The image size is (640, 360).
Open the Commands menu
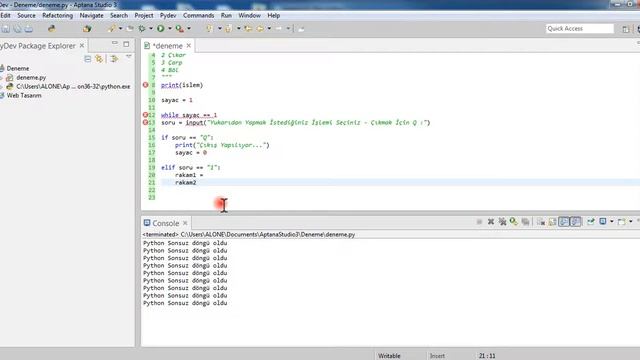198,16
